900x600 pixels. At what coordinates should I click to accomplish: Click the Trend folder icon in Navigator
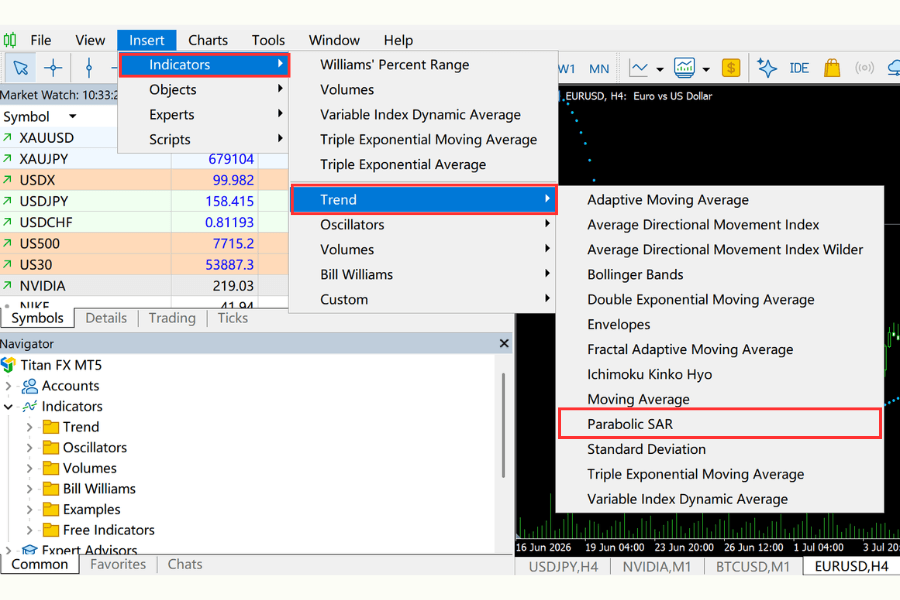[x=51, y=427]
